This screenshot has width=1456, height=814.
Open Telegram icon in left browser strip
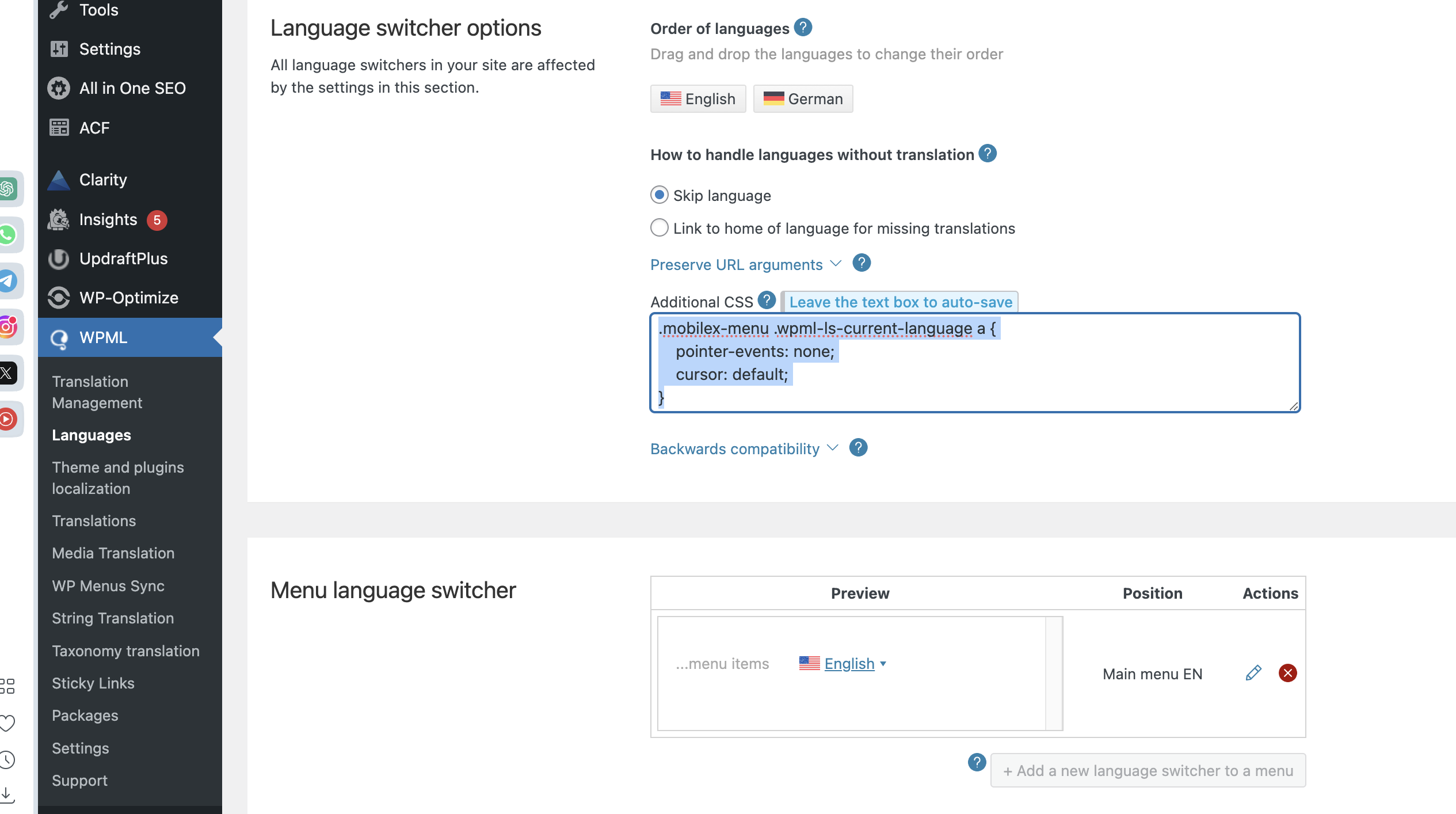click(8, 281)
